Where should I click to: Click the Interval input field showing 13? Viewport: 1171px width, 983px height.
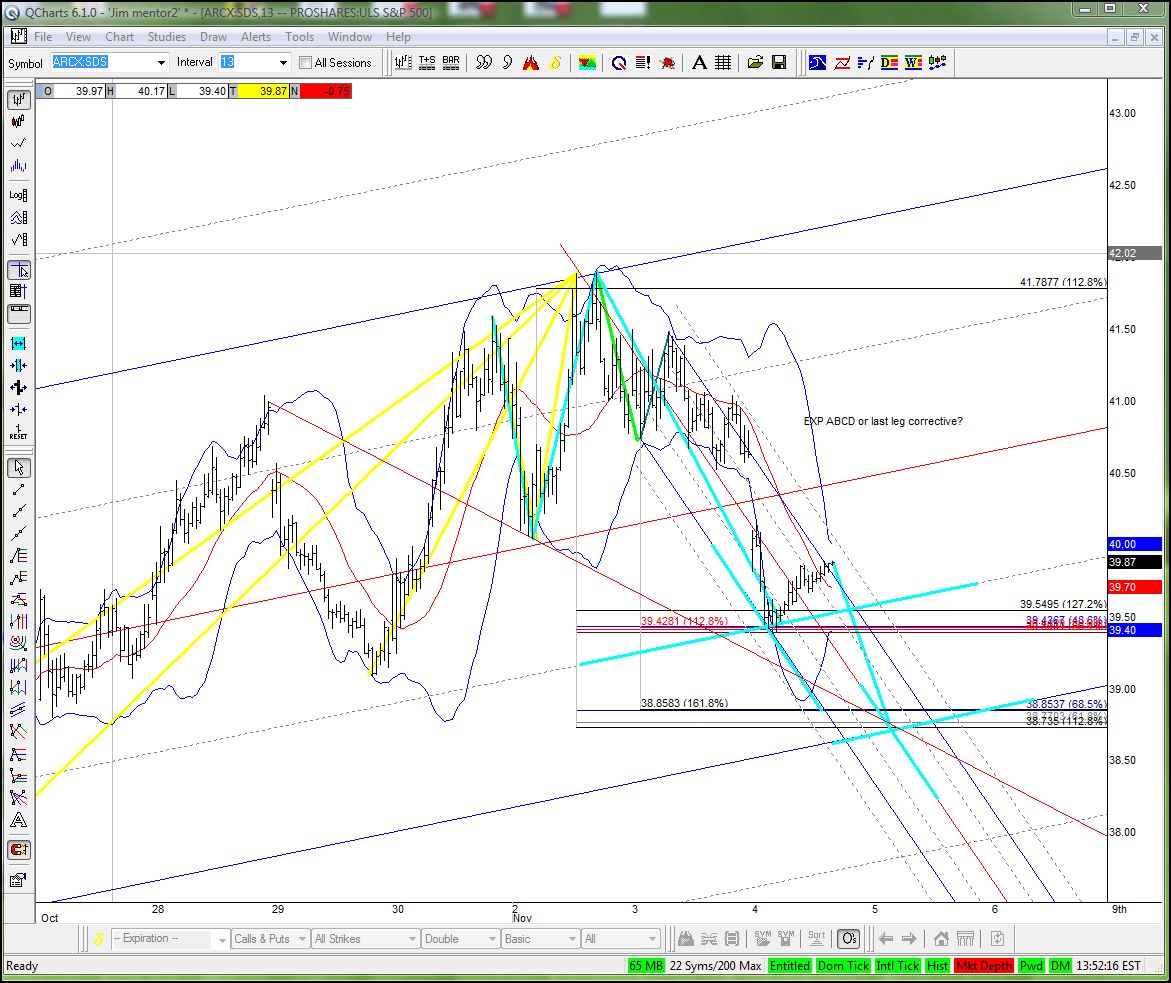click(248, 63)
